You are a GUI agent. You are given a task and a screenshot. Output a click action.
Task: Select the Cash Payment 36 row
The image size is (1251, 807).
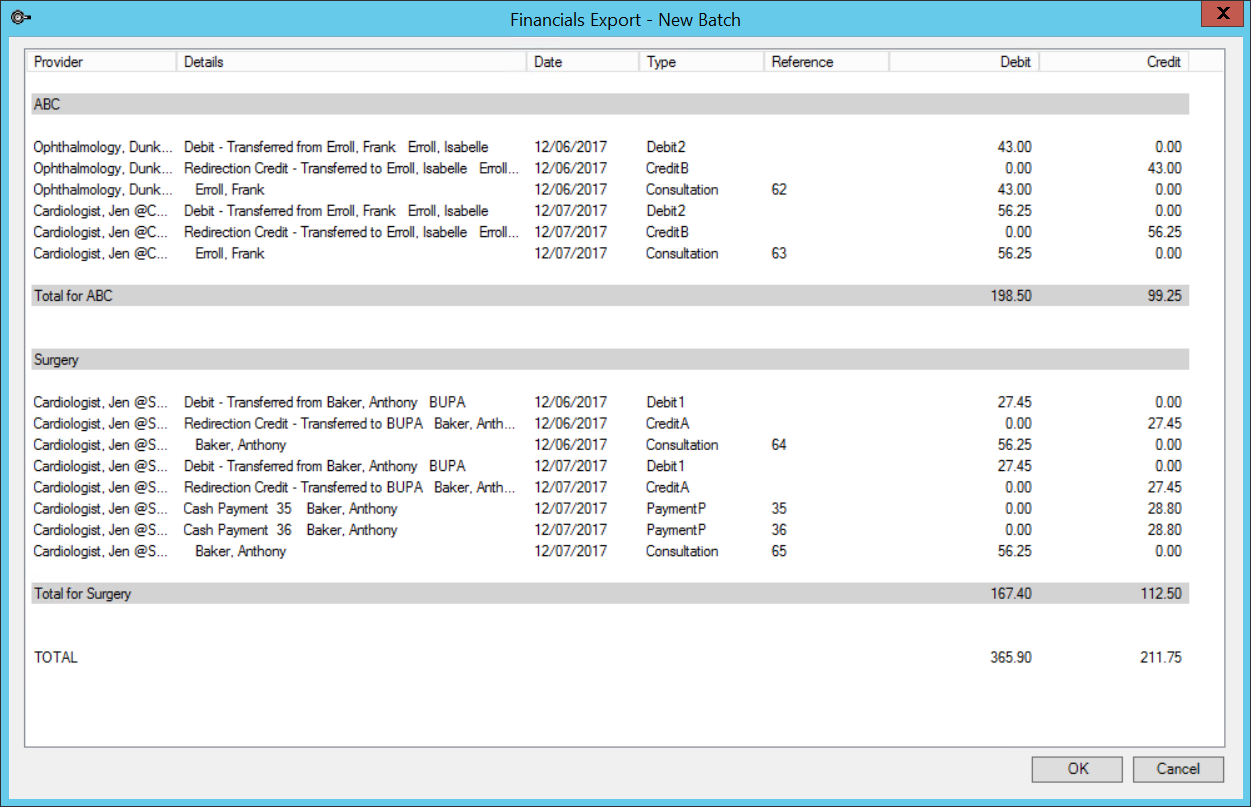click(608, 529)
